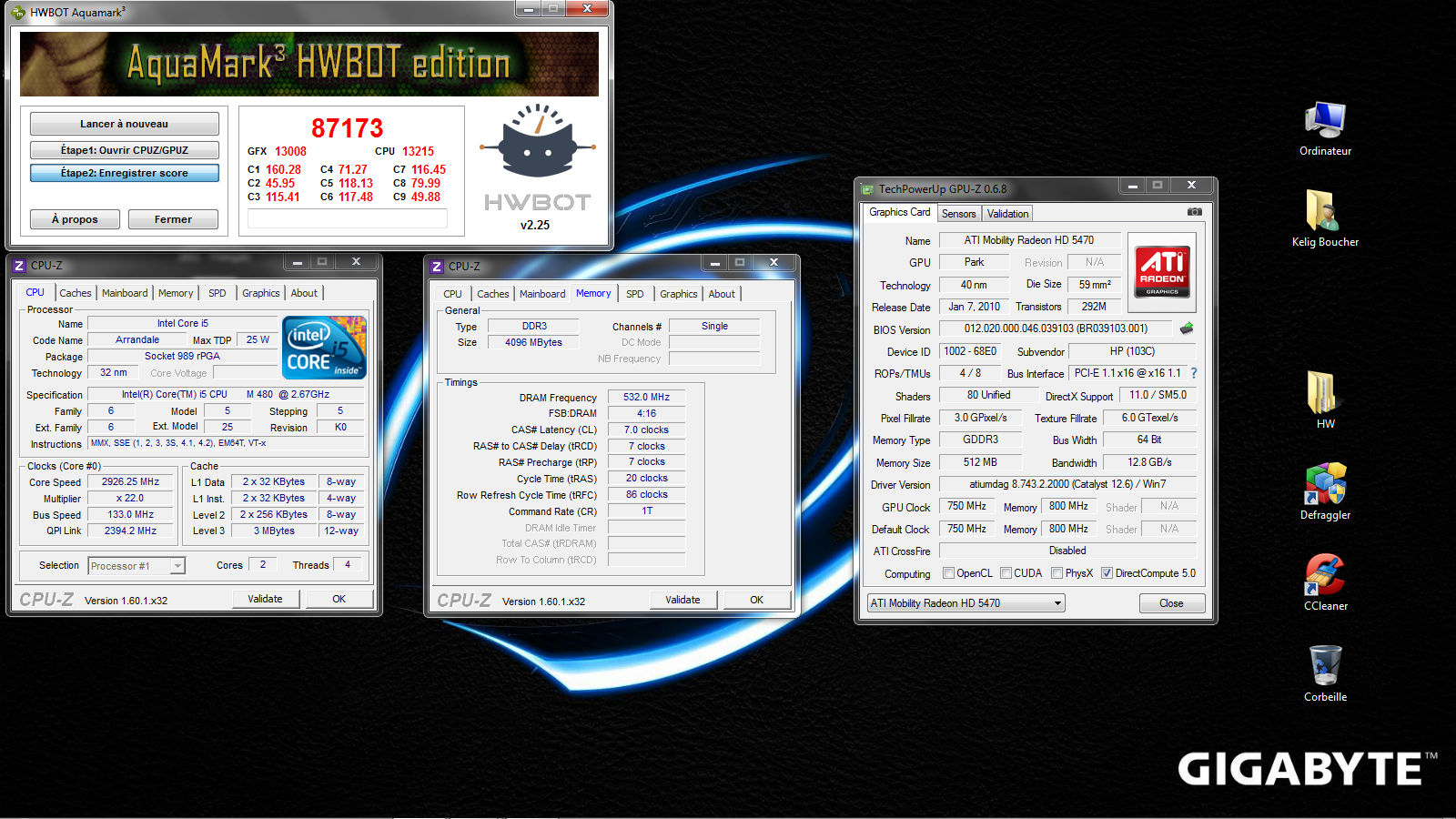This screenshot has height=819, width=1456.
Task: Launch the Defraggler shortcut
Action: click(x=1325, y=491)
